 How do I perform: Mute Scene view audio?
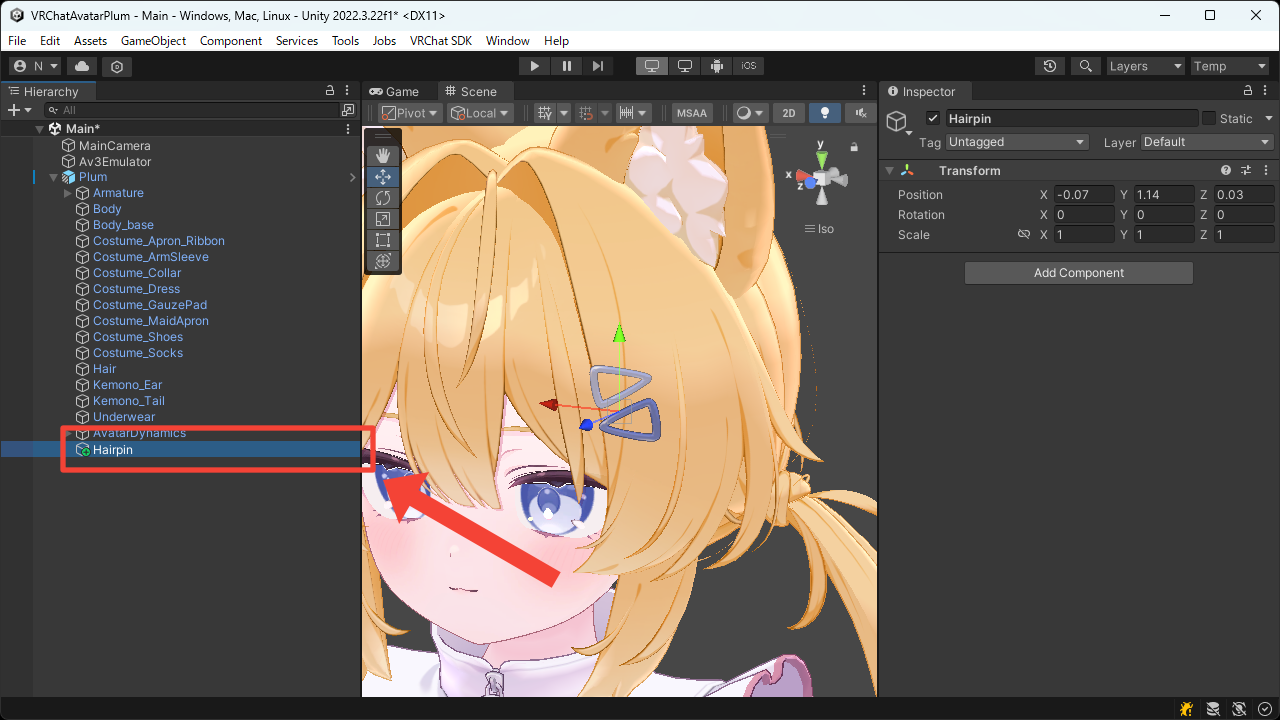pos(860,112)
